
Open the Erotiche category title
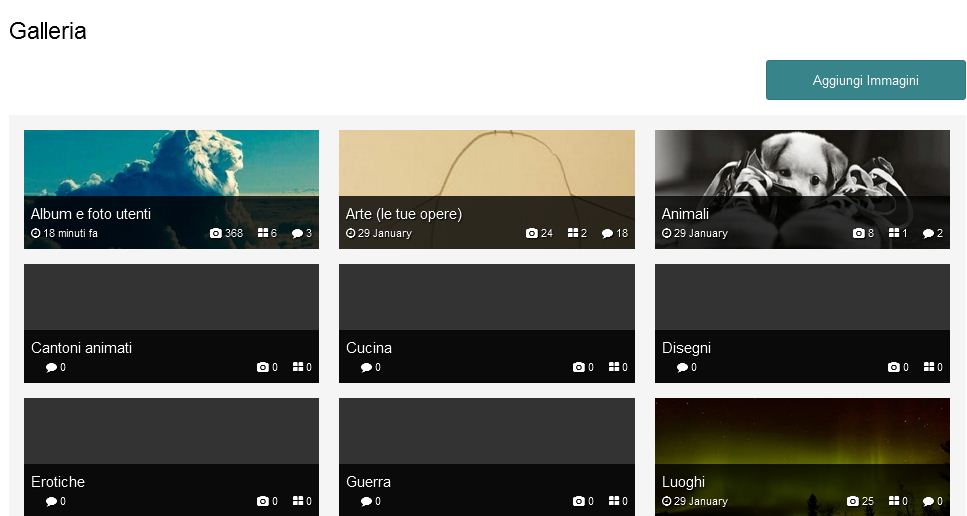[58, 482]
